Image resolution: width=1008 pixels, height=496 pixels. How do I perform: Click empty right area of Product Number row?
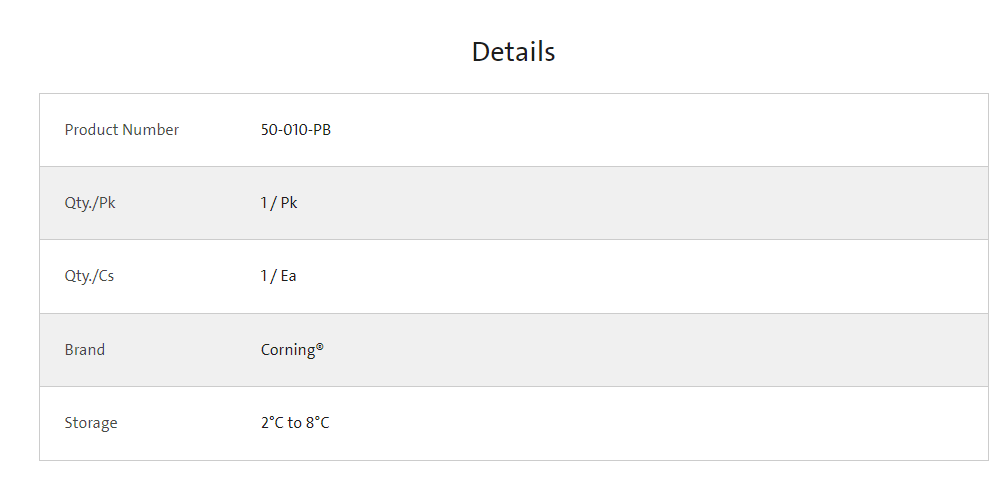[x=700, y=130]
